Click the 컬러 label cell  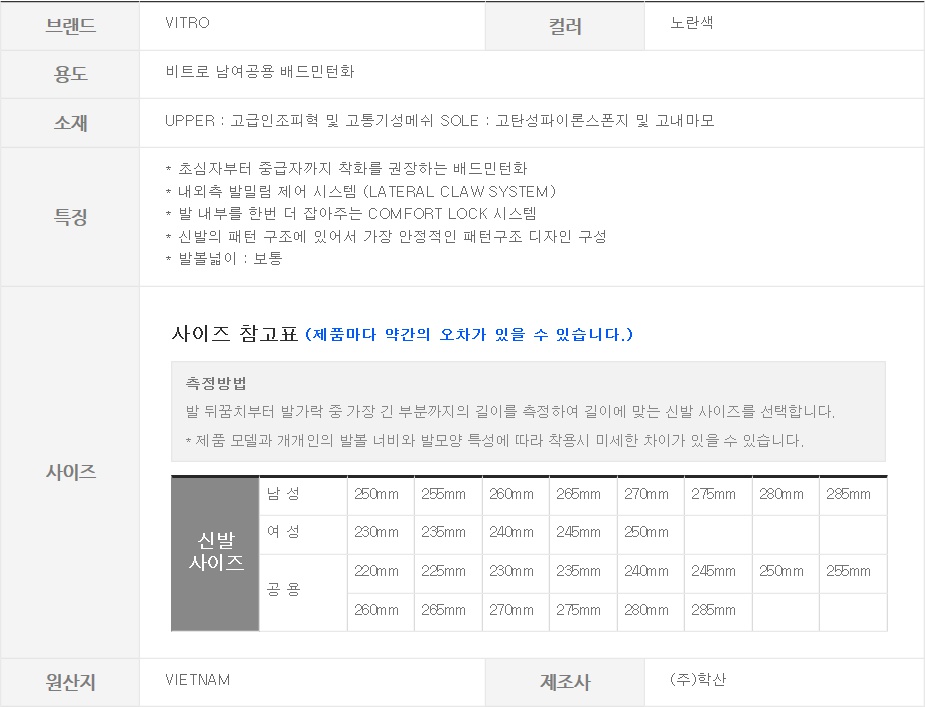point(565,27)
